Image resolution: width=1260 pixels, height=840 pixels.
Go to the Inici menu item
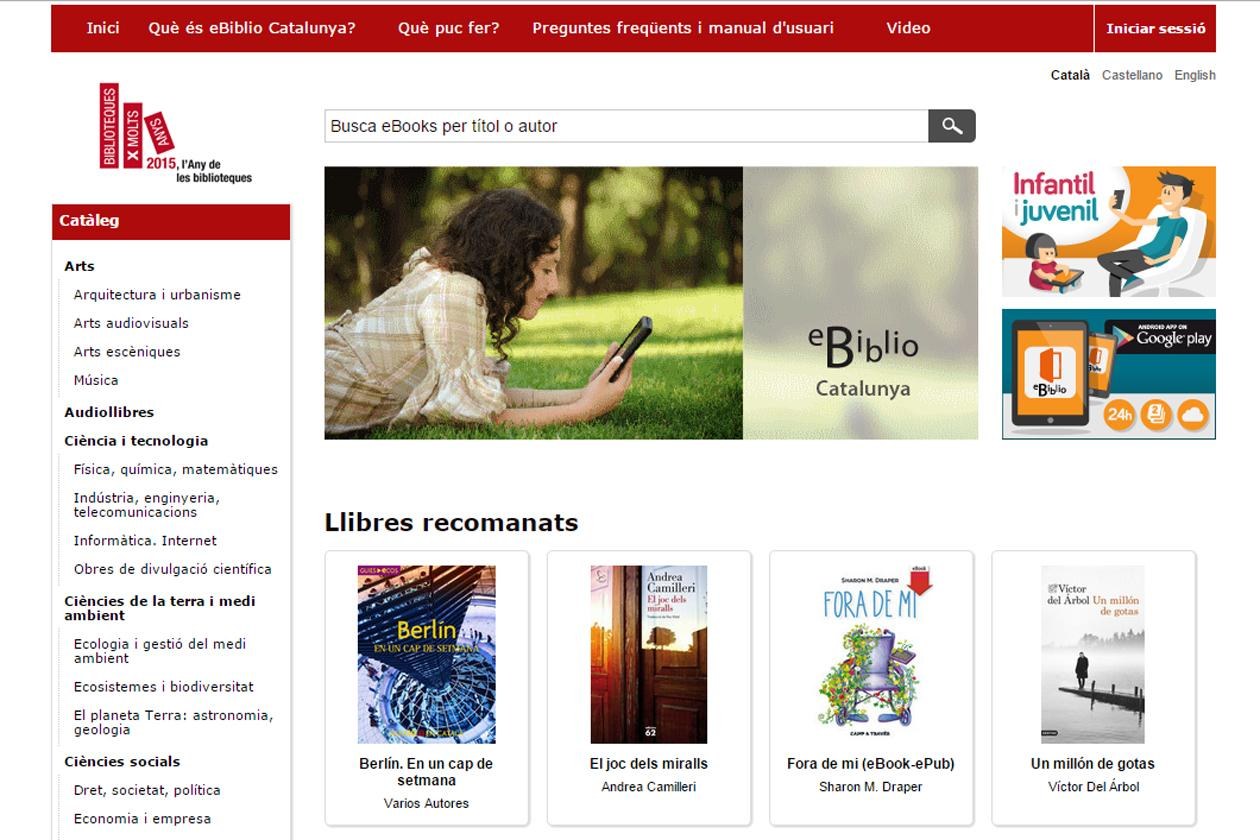click(103, 28)
